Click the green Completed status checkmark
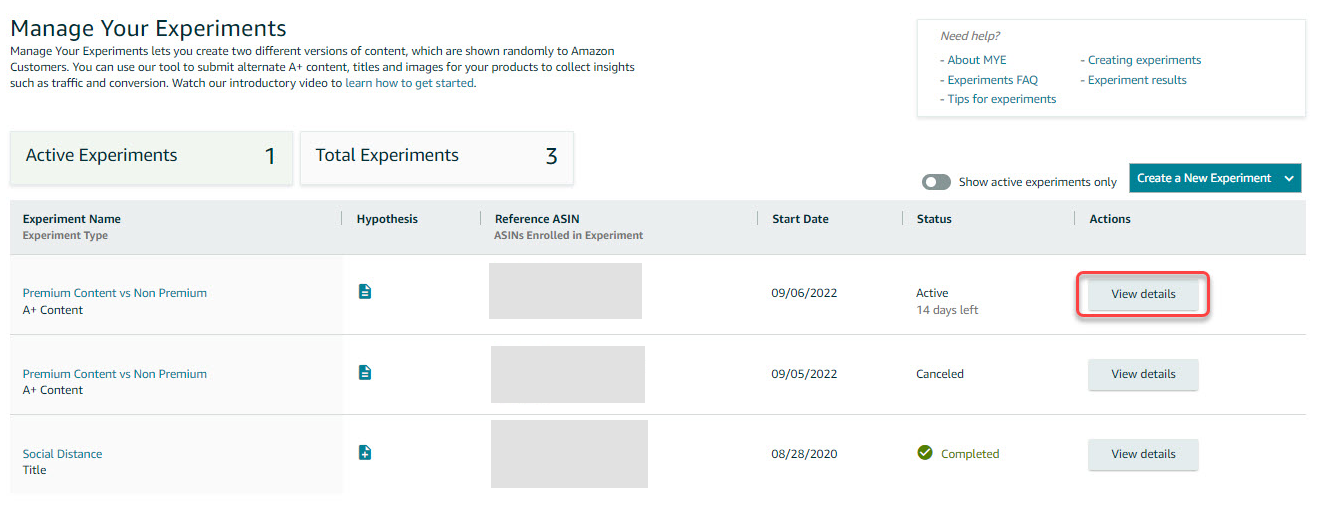 925,453
